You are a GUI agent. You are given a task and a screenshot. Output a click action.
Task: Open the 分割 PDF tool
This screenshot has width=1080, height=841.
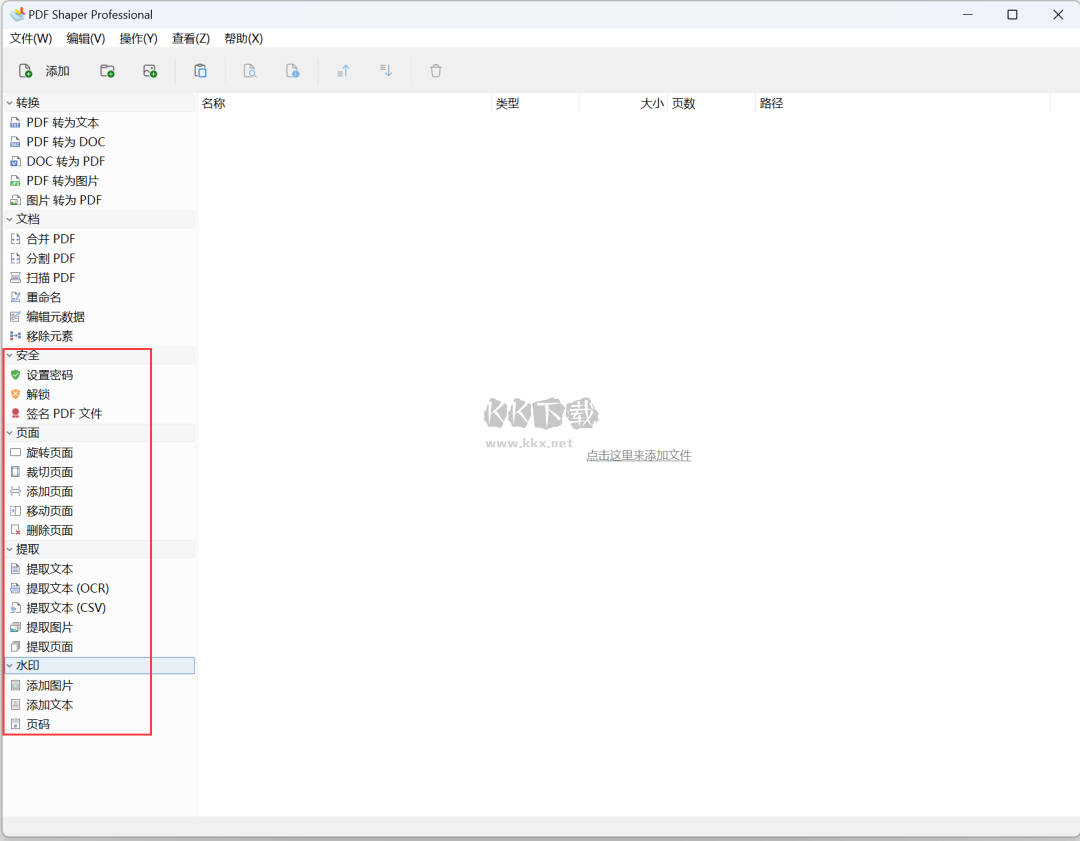(x=50, y=258)
